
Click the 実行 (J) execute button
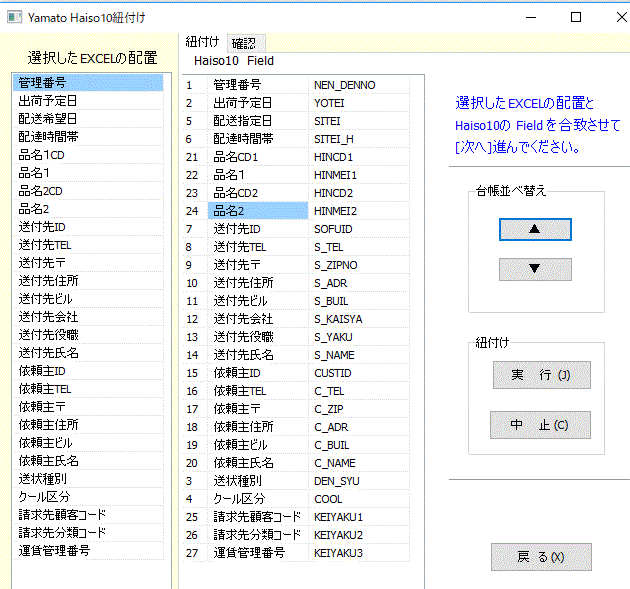[542, 375]
